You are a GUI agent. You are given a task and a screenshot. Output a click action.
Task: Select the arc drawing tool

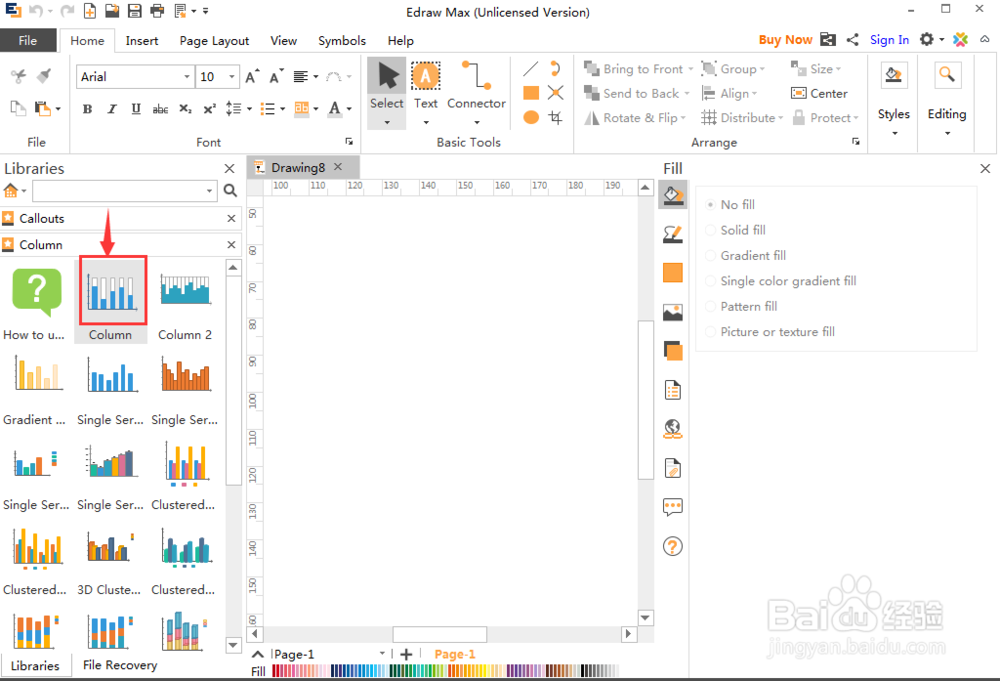pos(555,68)
